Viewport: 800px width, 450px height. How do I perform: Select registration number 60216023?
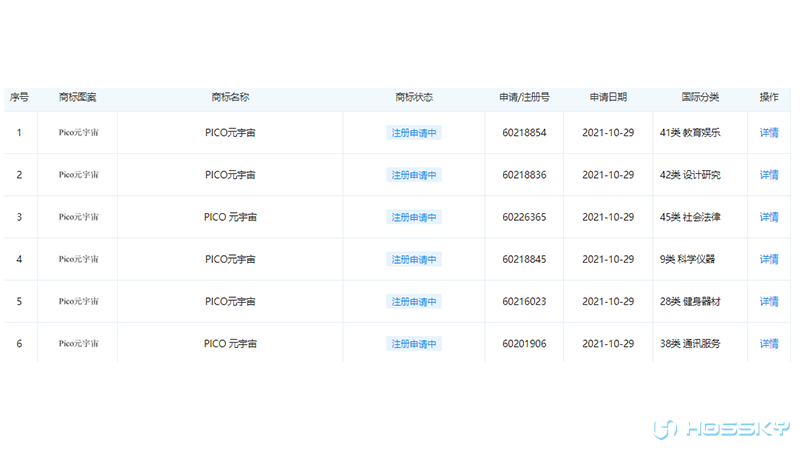524,302
